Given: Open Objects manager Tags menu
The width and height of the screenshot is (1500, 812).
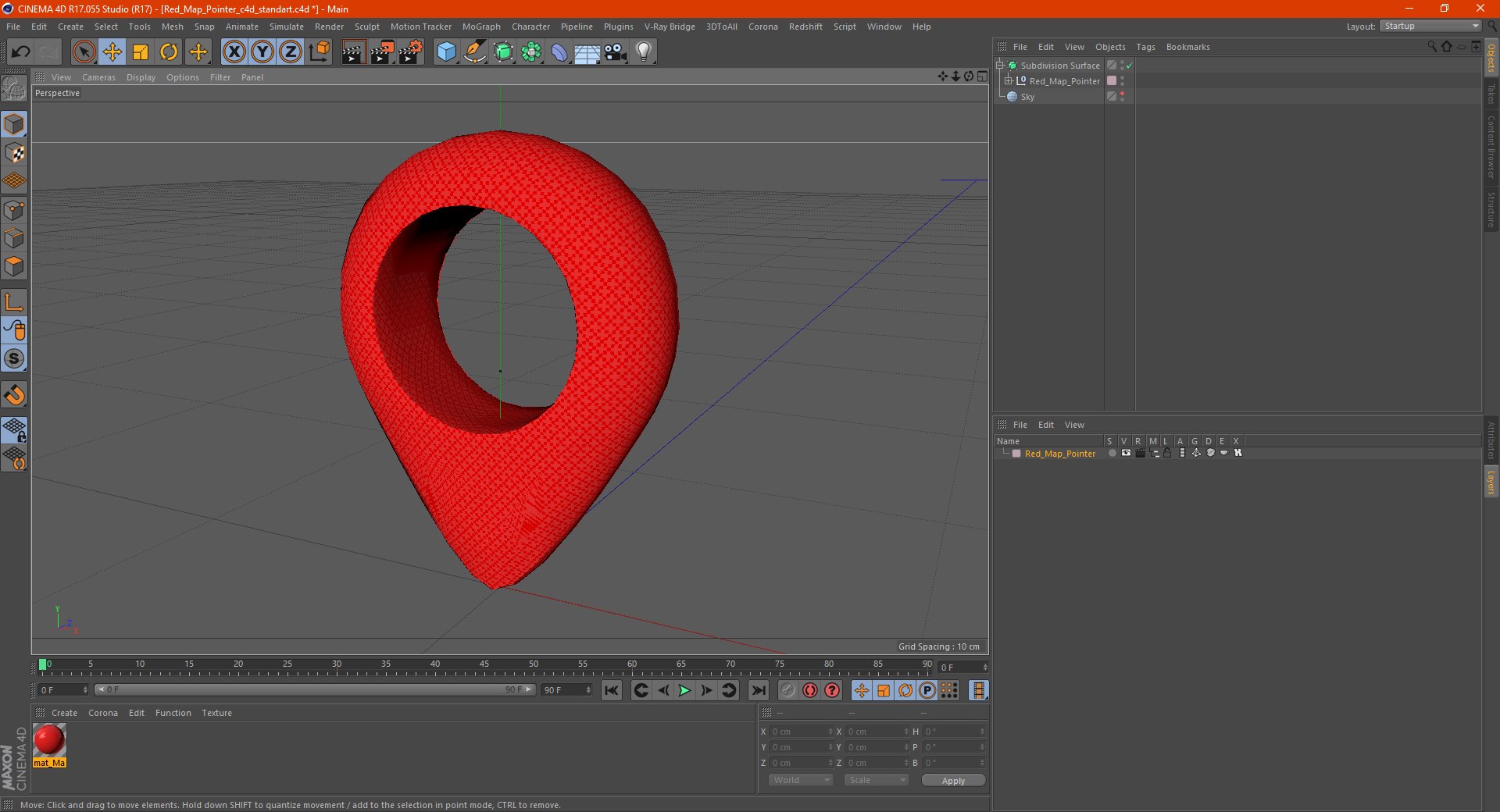Looking at the screenshot, I should (x=1145, y=47).
